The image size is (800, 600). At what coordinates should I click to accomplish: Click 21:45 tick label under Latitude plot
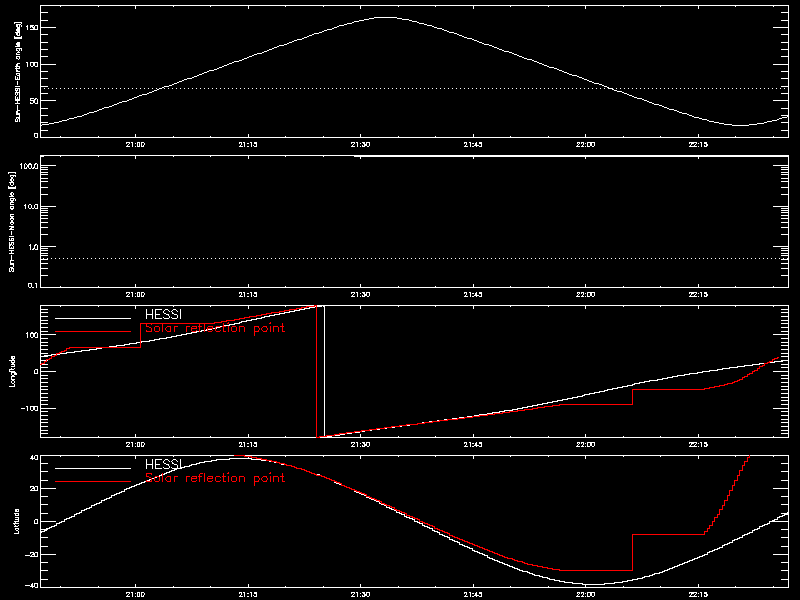473,594
